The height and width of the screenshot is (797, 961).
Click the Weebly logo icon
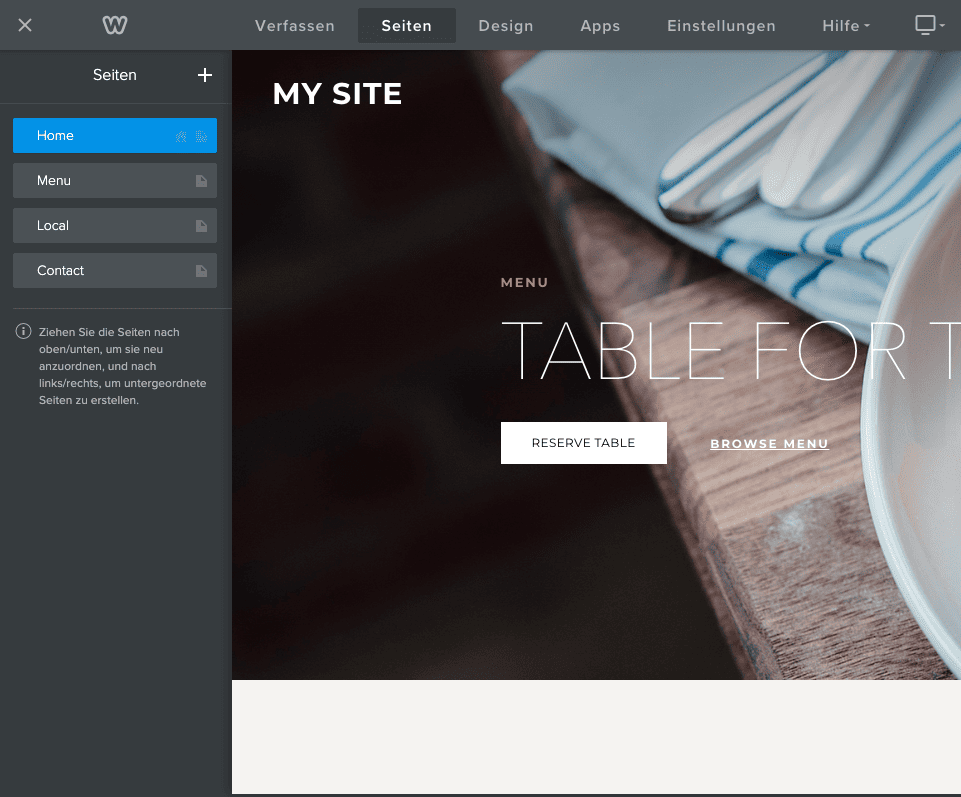point(115,25)
